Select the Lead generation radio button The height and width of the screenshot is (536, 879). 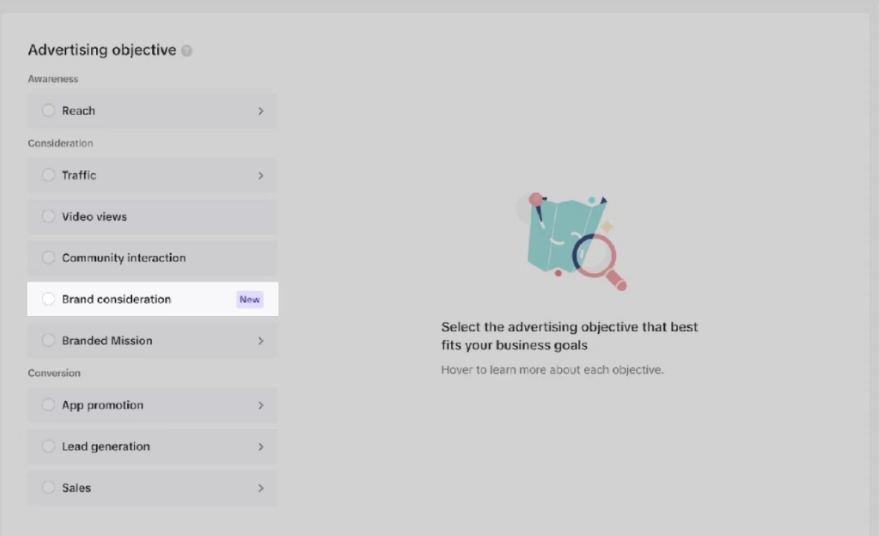pos(49,447)
